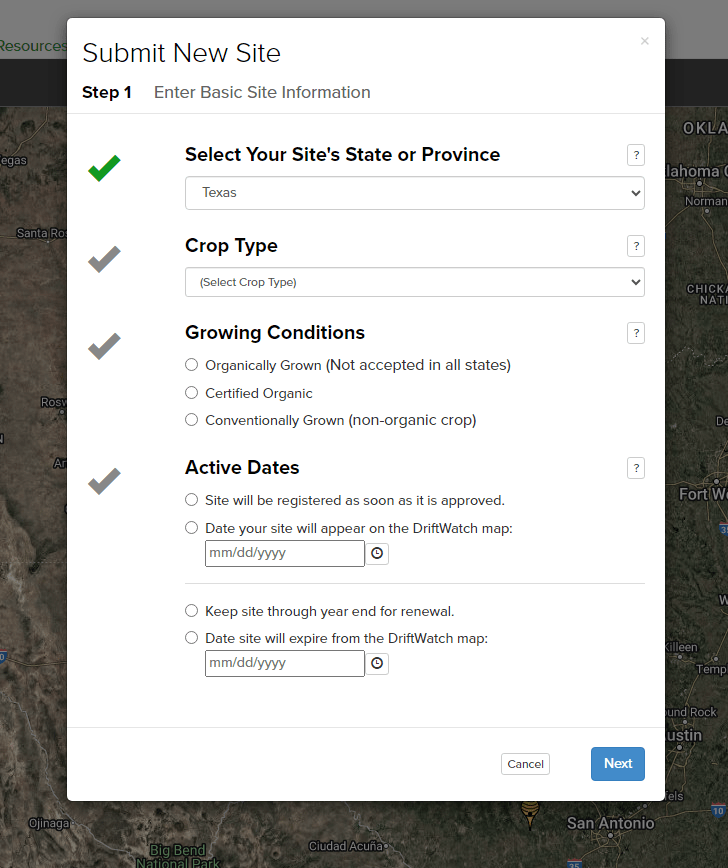Open the start date calendar picker icon

(377, 553)
